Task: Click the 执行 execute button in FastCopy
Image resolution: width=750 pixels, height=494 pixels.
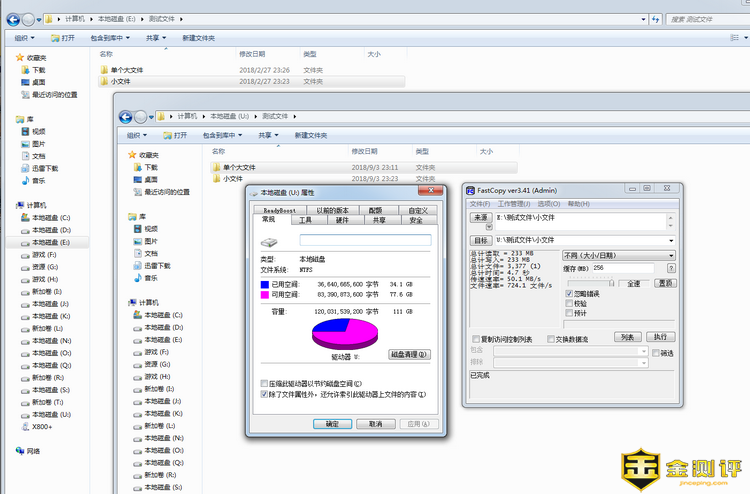Action: click(659, 337)
